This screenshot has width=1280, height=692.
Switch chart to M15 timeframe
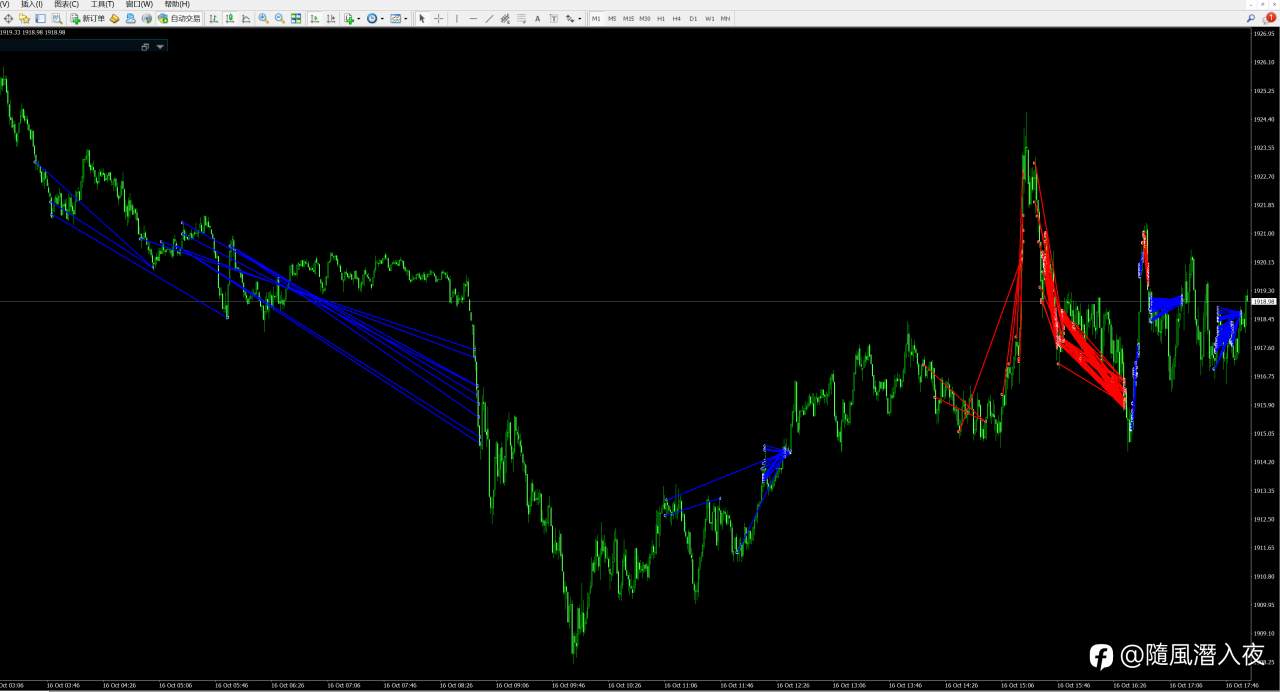pyautogui.click(x=628, y=18)
